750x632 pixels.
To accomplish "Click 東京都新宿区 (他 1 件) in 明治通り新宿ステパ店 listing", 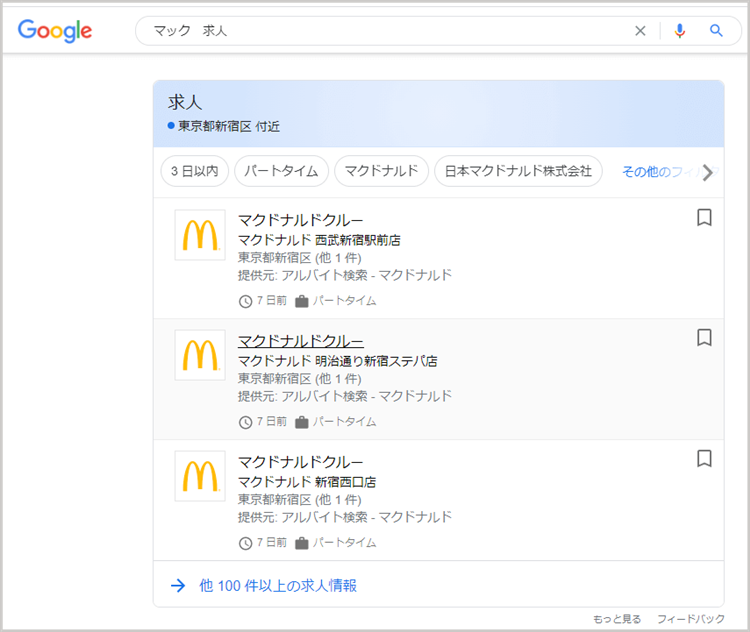I will (299, 379).
